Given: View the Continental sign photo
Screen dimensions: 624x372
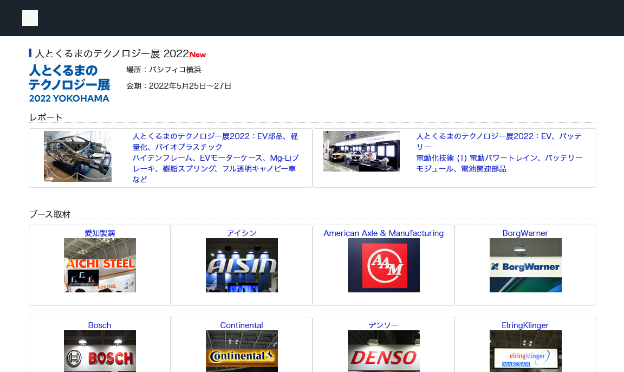Looking at the screenshot, I should (x=242, y=351).
